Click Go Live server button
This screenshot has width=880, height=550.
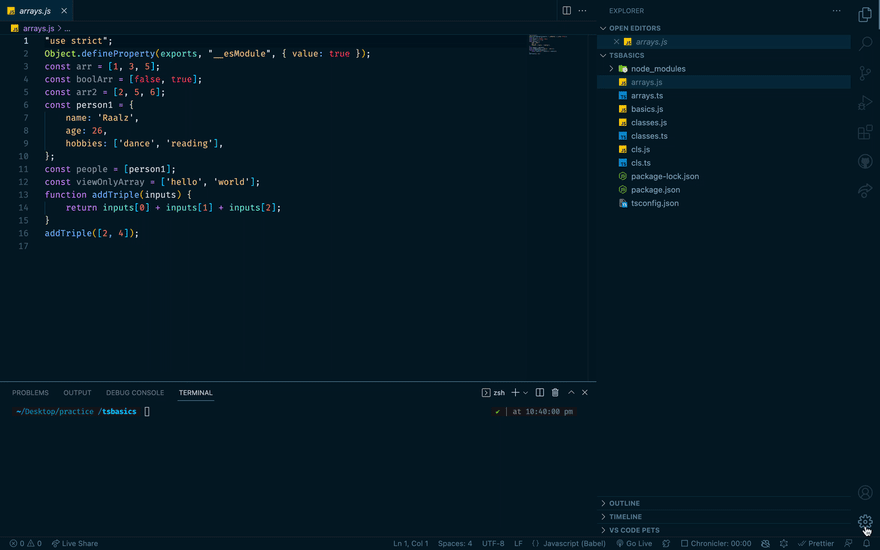click(x=634, y=543)
